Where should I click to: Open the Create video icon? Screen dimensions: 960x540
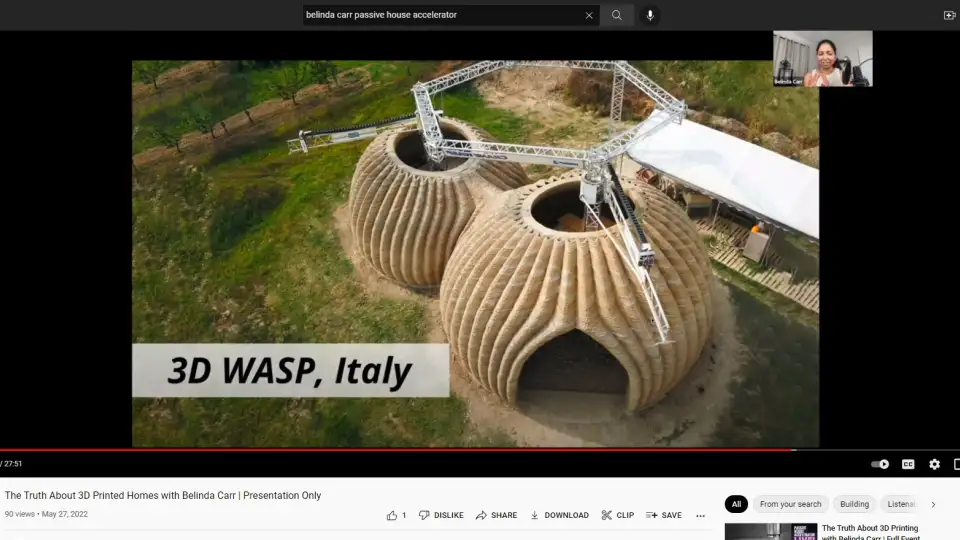[949, 15]
